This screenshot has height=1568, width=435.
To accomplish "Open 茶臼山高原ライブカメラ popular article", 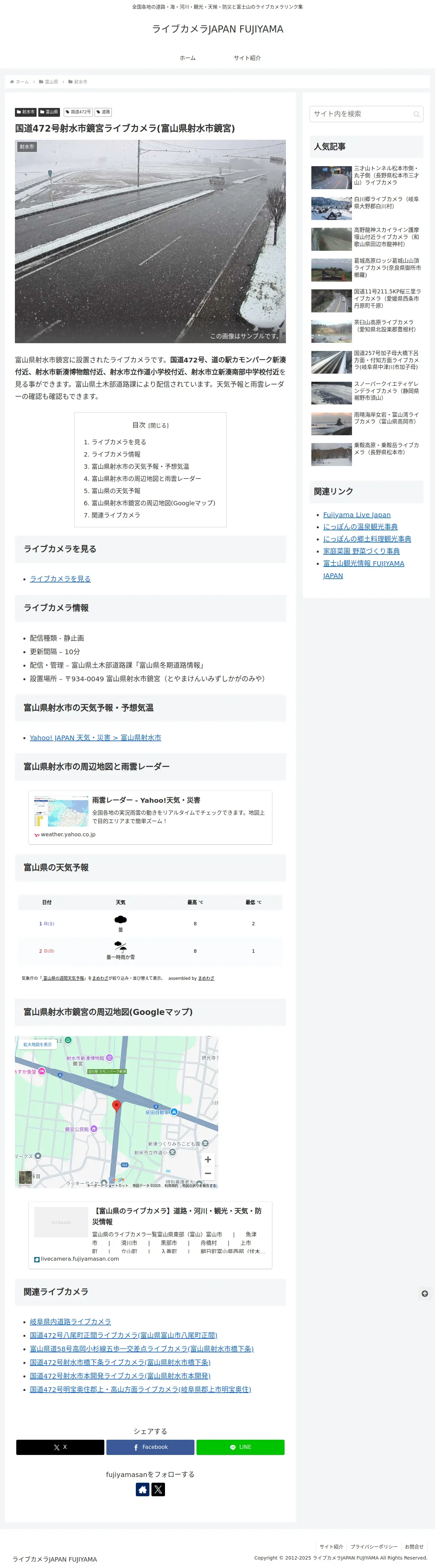I will coord(366,331).
